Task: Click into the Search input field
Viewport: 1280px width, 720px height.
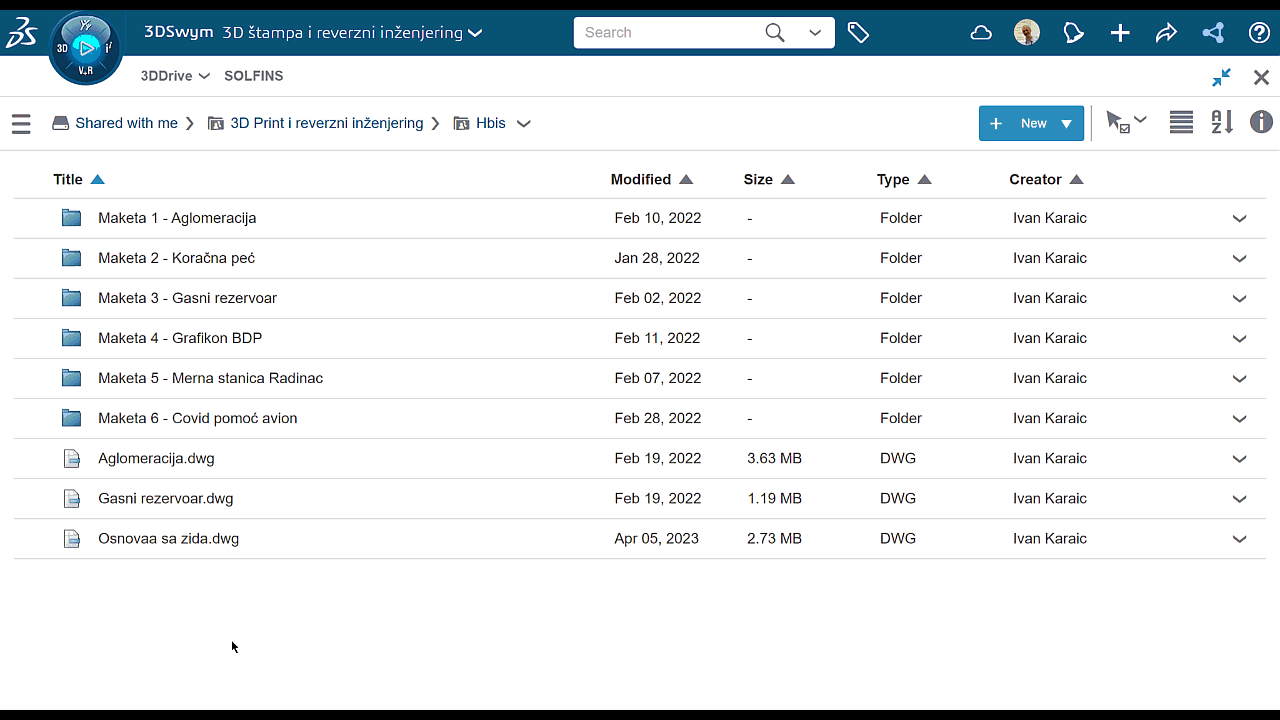Action: [665, 33]
